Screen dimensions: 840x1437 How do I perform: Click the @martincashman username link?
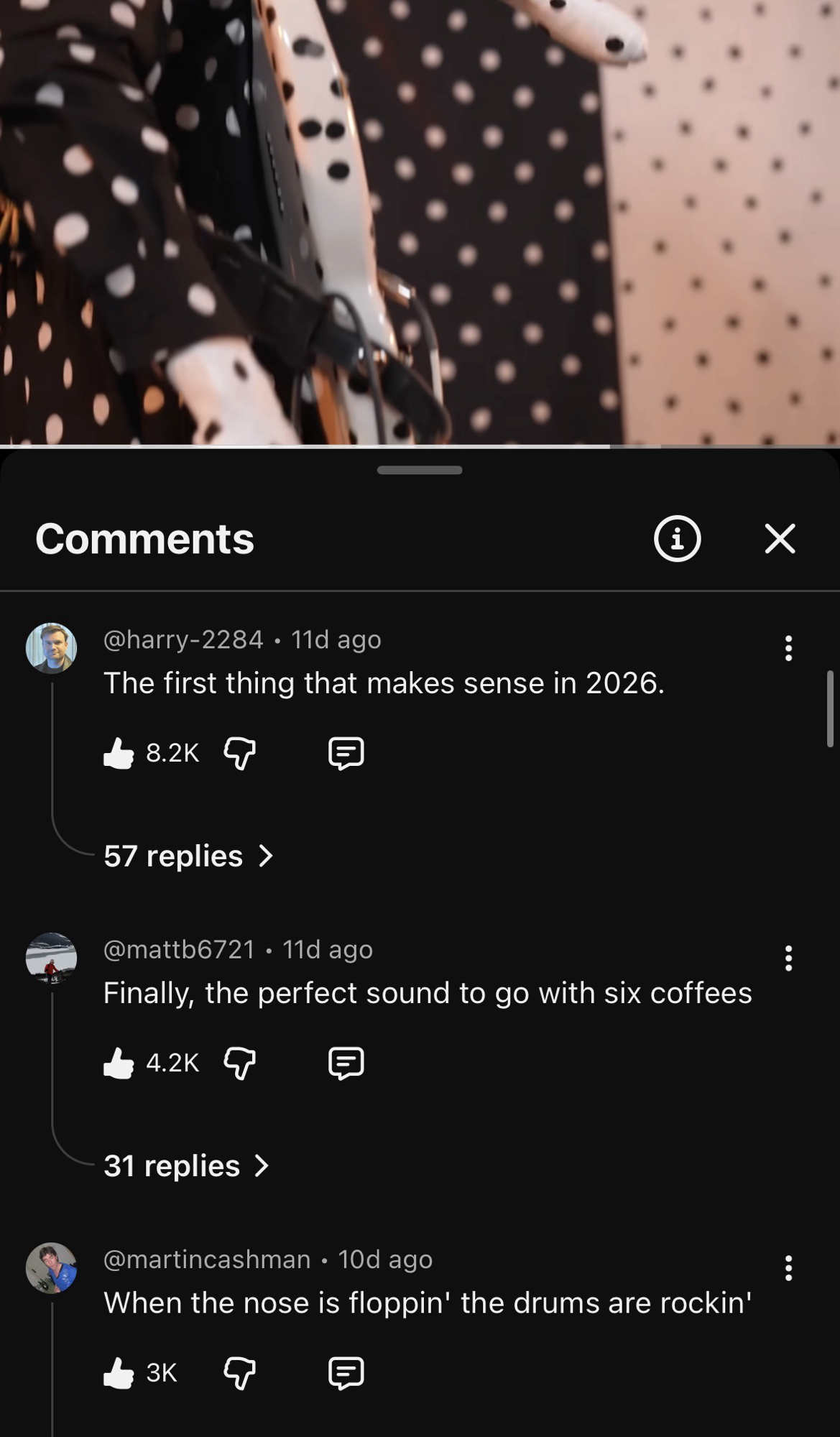pos(207,1259)
